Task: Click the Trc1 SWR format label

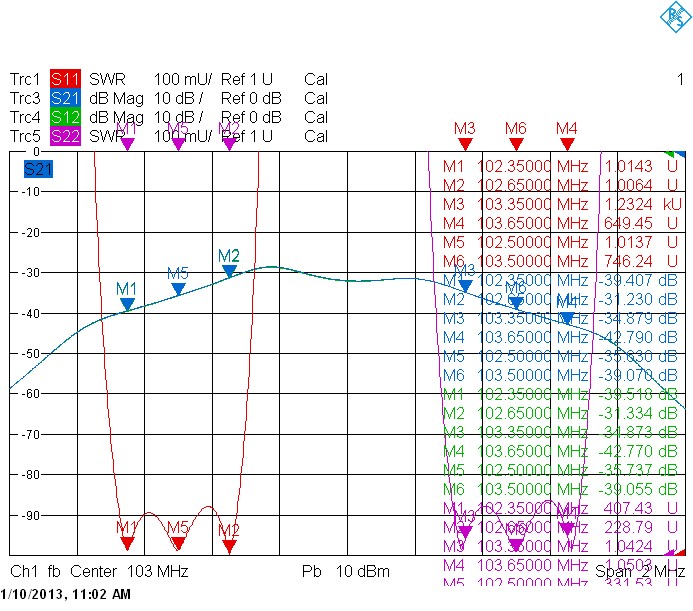Action: [x=107, y=79]
